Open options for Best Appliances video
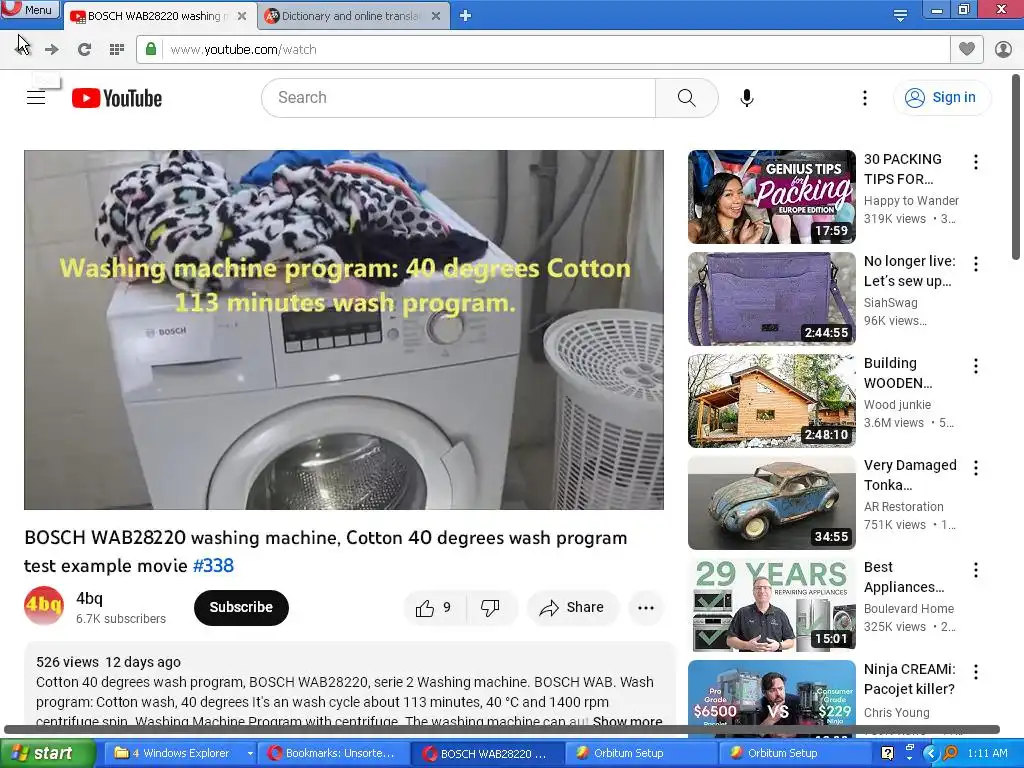Screen dimensions: 1024x768 (976, 570)
